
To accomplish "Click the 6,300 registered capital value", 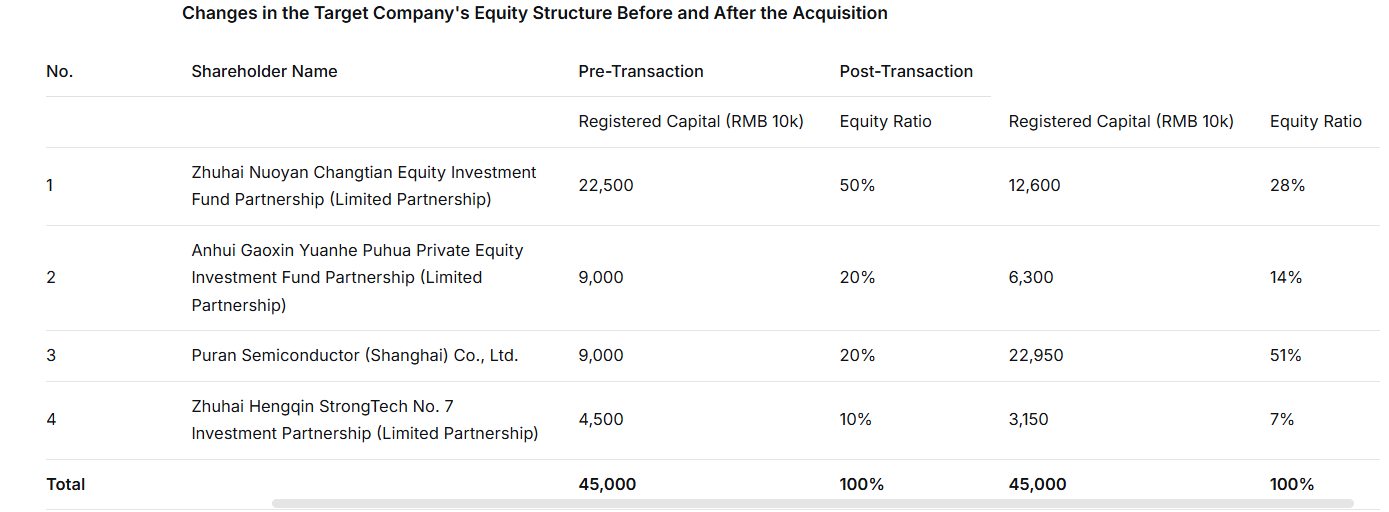I will point(1031,277).
